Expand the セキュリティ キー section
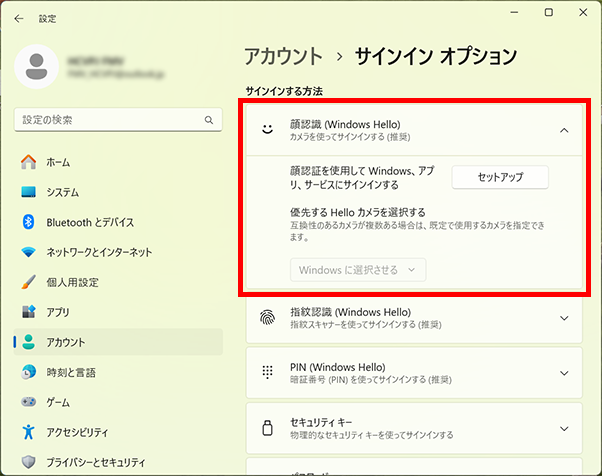The width and height of the screenshot is (602, 476). click(x=564, y=428)
